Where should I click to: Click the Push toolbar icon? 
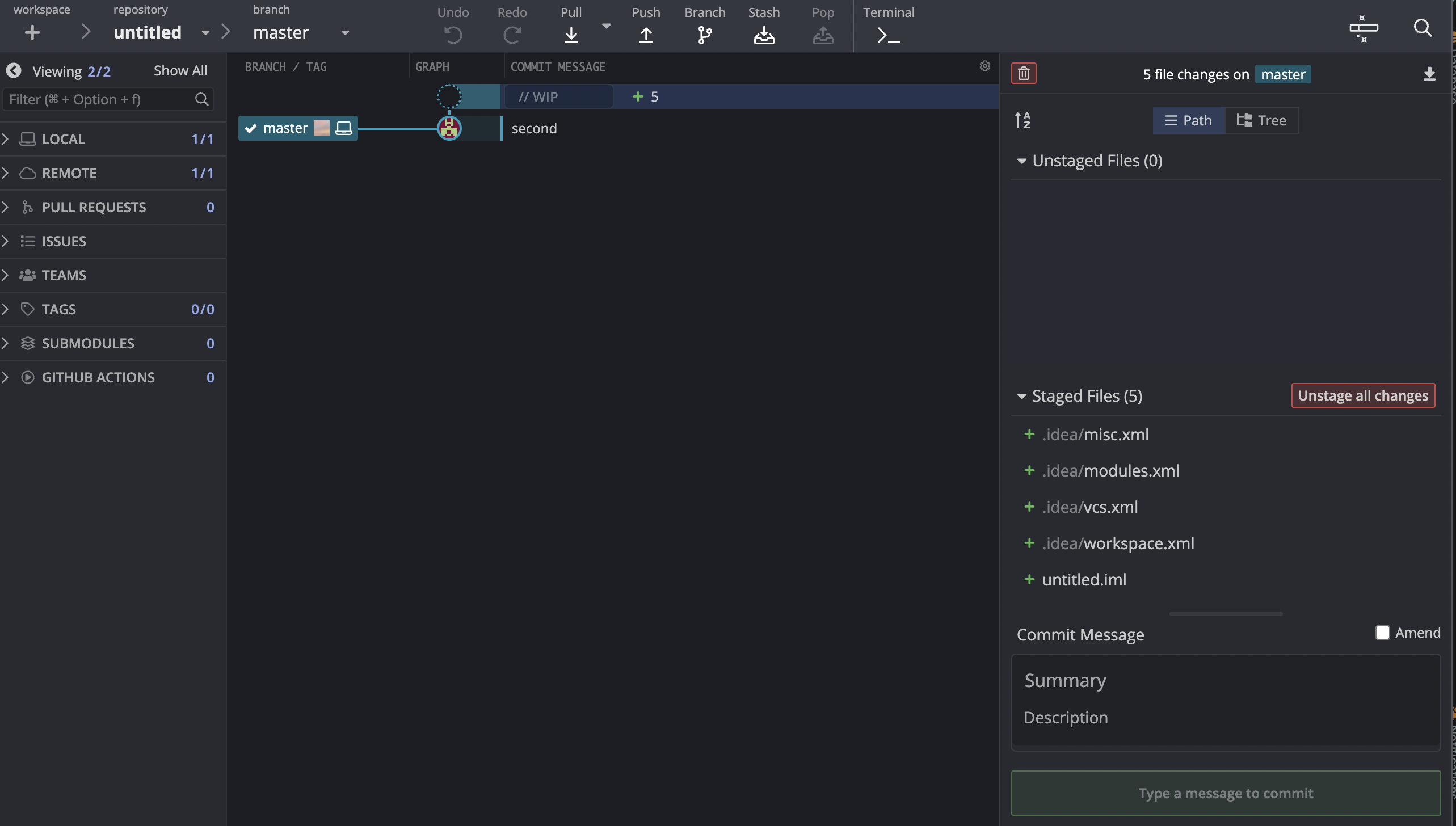(x=646, y=35)
